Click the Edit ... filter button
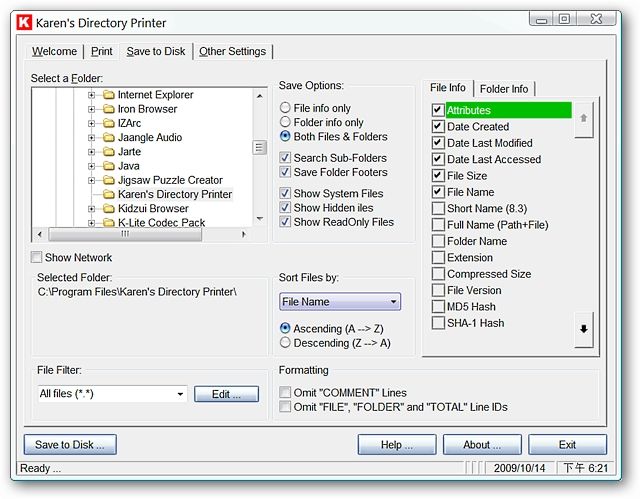 point(226,394)
